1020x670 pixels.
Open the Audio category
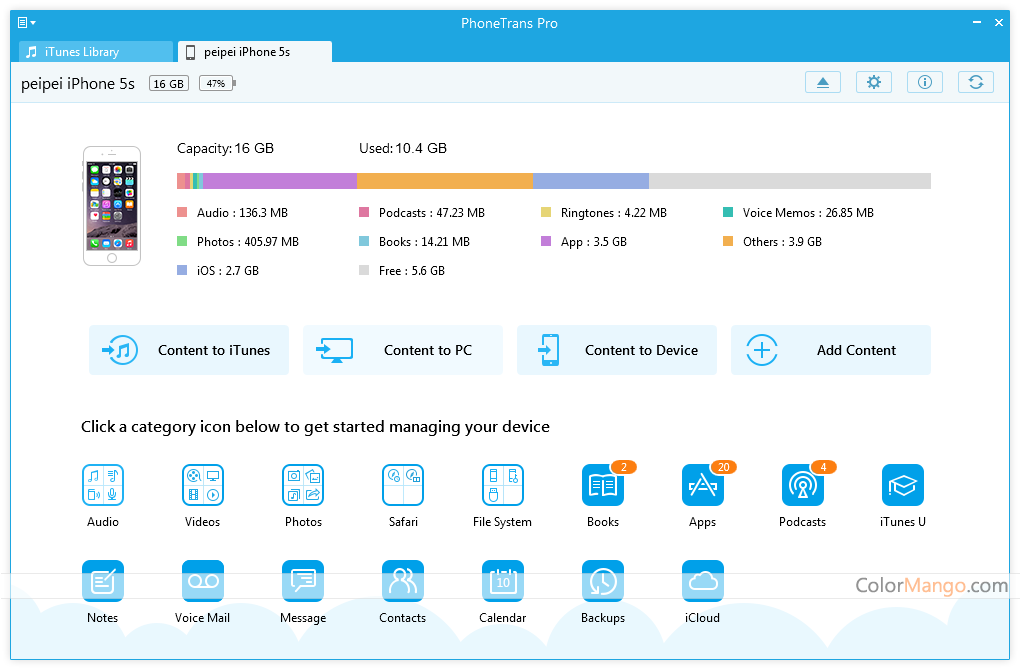pos(103,485)
